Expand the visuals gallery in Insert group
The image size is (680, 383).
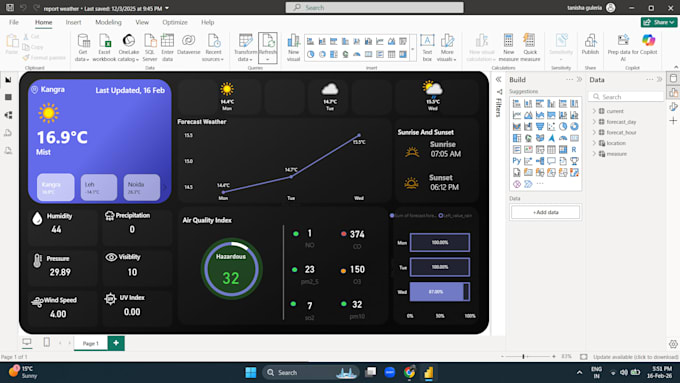[x=412, y=48]
